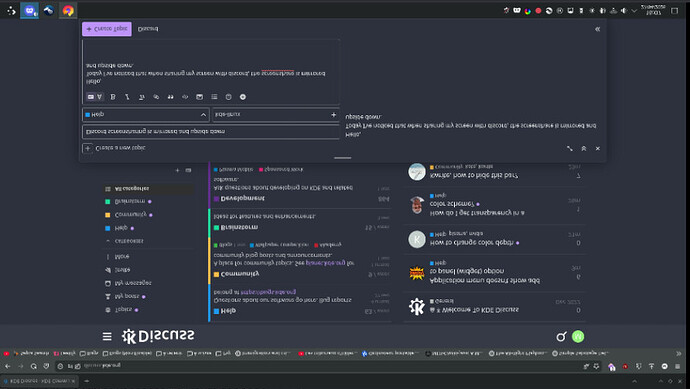Viewport: 690px width, 389px height.
Task: Open topic Welcome to KDE Discuss
Action: [x=479, y=310]
